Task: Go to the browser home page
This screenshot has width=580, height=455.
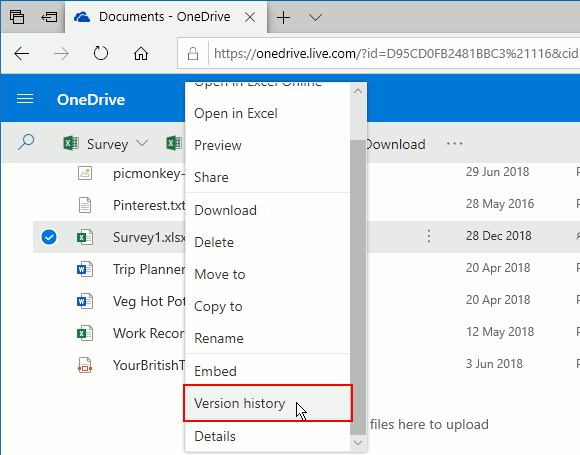Action: coord(141,54)
